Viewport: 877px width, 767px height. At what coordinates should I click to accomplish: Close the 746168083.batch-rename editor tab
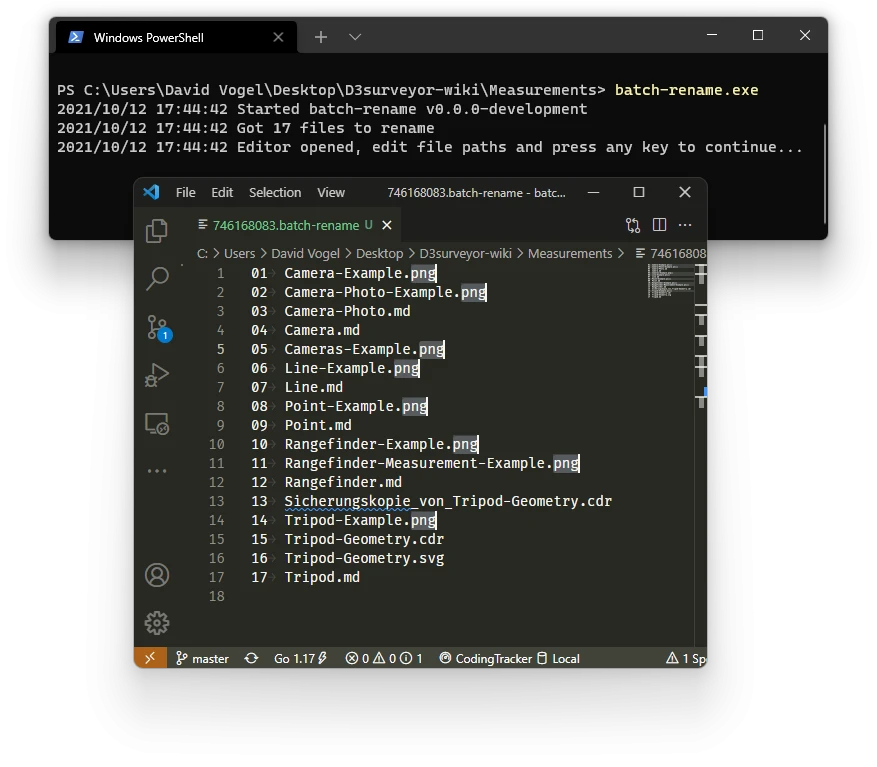click(x=386, y=225)
